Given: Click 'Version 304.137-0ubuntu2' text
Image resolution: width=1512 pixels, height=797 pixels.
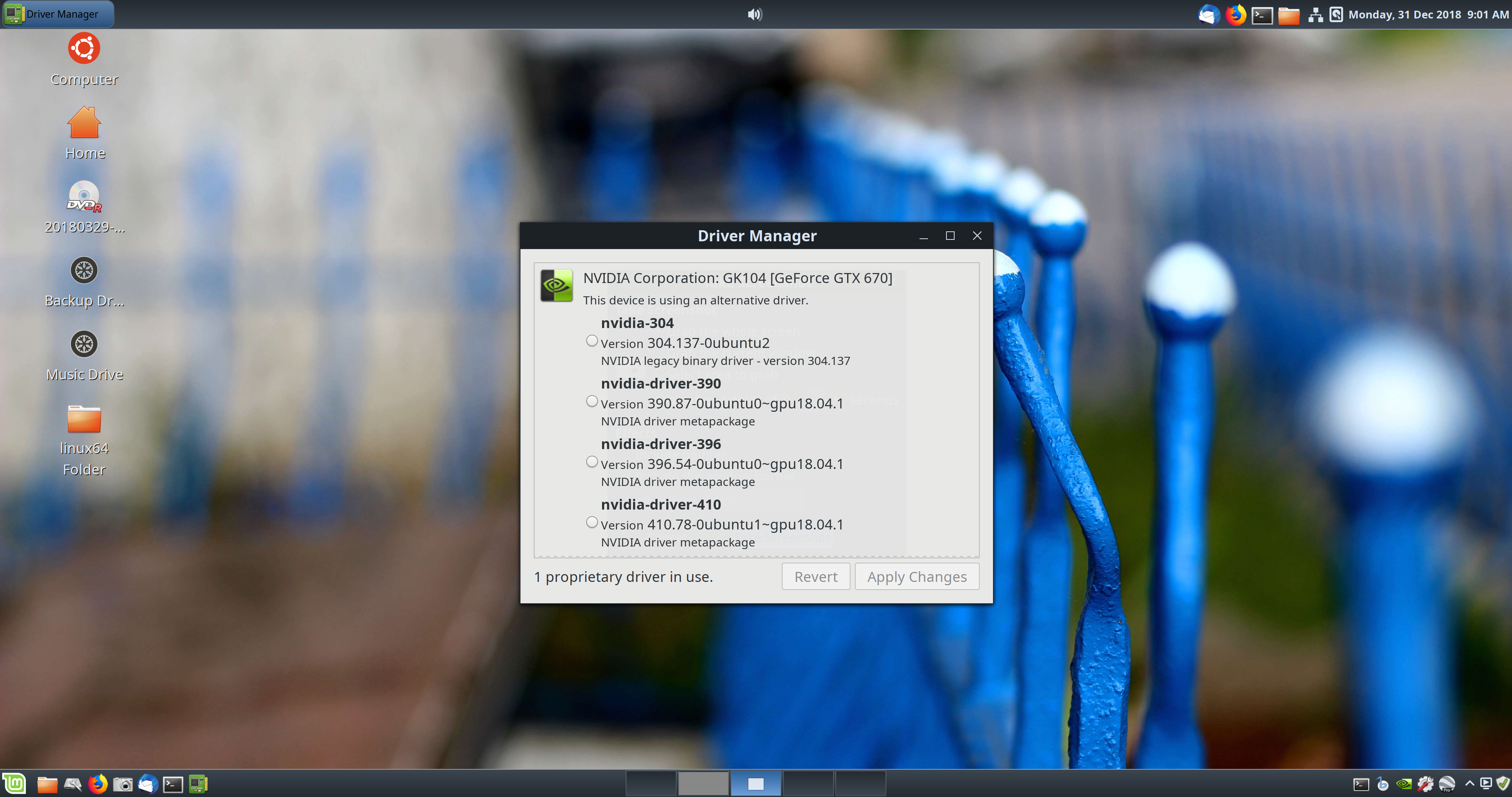Looking at the screenshot, I should pyautogui.click(x=685, y=343).
